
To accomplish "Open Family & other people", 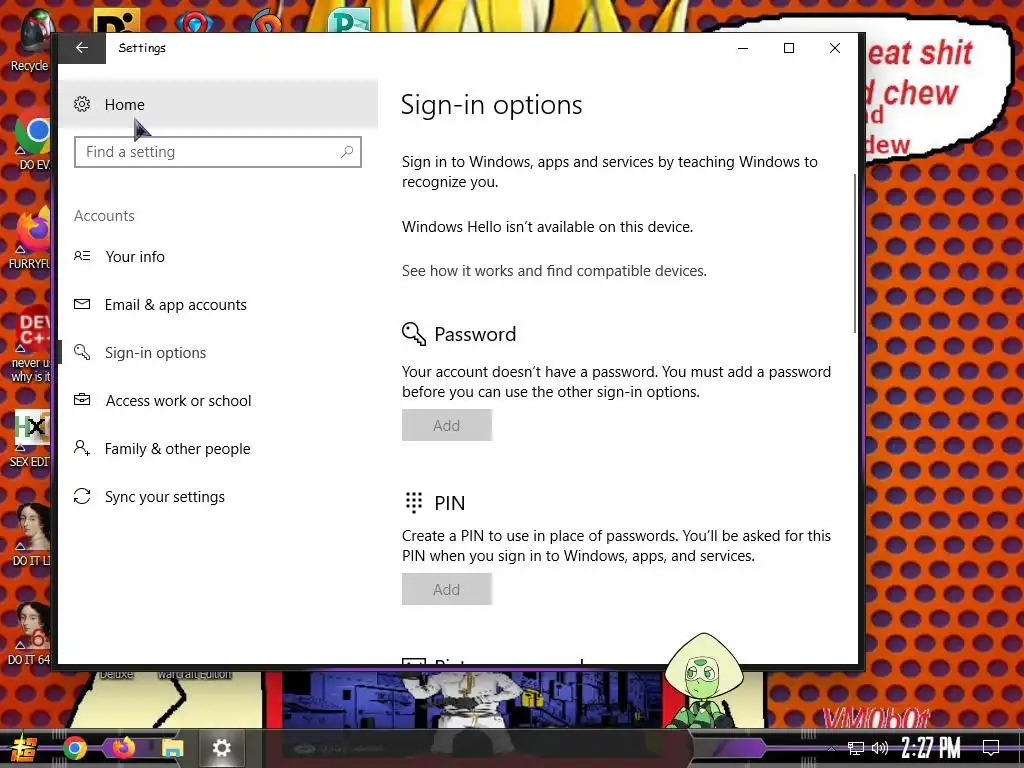I will [x=217, y=449].
